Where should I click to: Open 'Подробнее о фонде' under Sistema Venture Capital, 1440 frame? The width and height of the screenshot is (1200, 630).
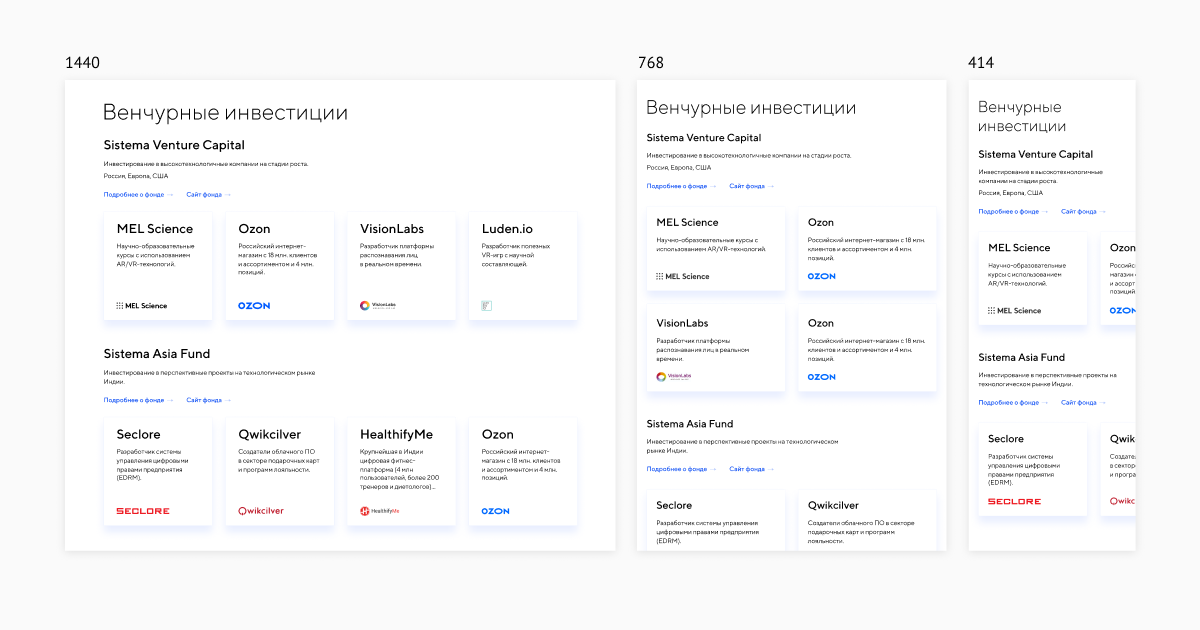click(x=138, y=195)
